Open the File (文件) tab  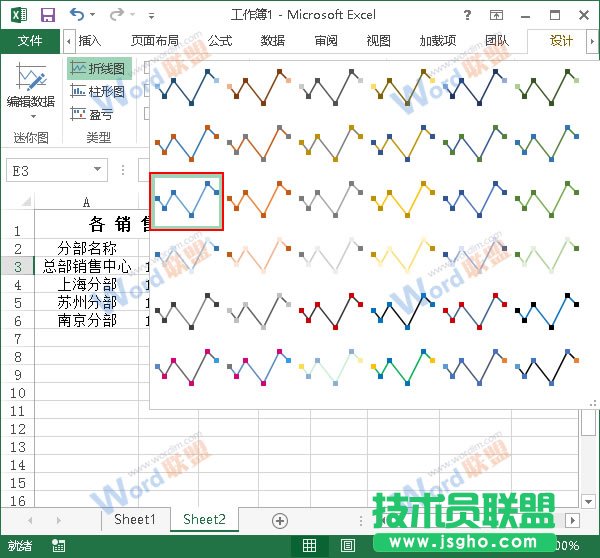click(30, 41)
